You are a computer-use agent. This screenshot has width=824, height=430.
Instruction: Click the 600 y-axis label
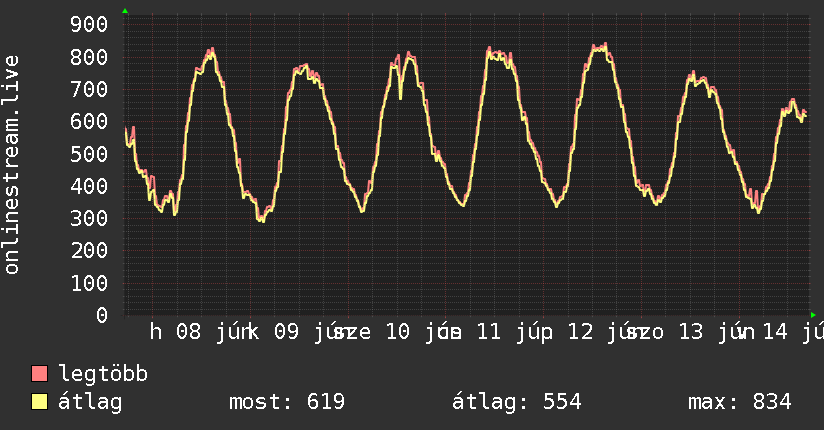(89, 121)
